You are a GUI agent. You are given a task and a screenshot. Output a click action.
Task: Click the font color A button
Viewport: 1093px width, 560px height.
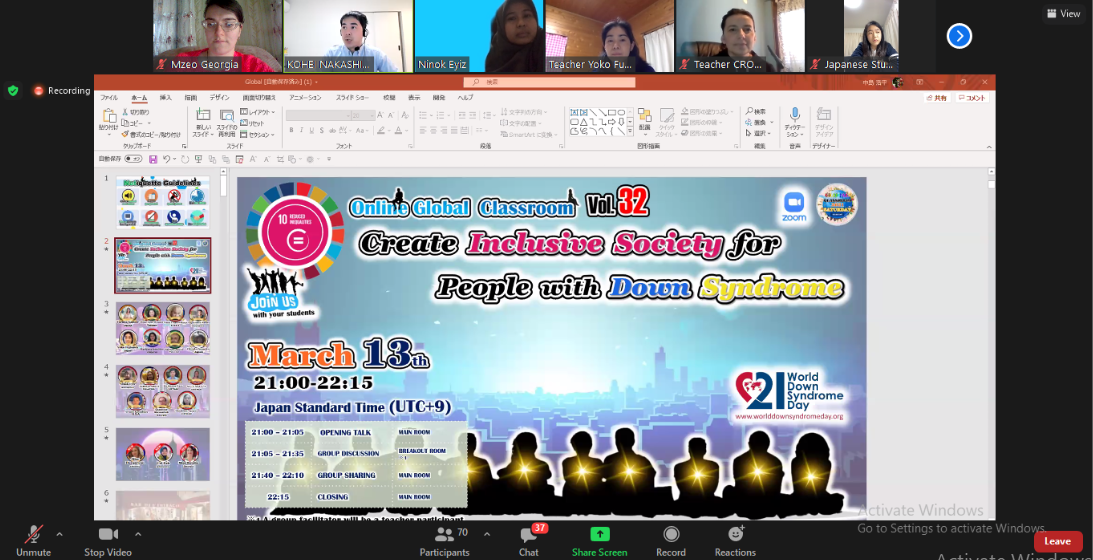[x=398, y=130]
